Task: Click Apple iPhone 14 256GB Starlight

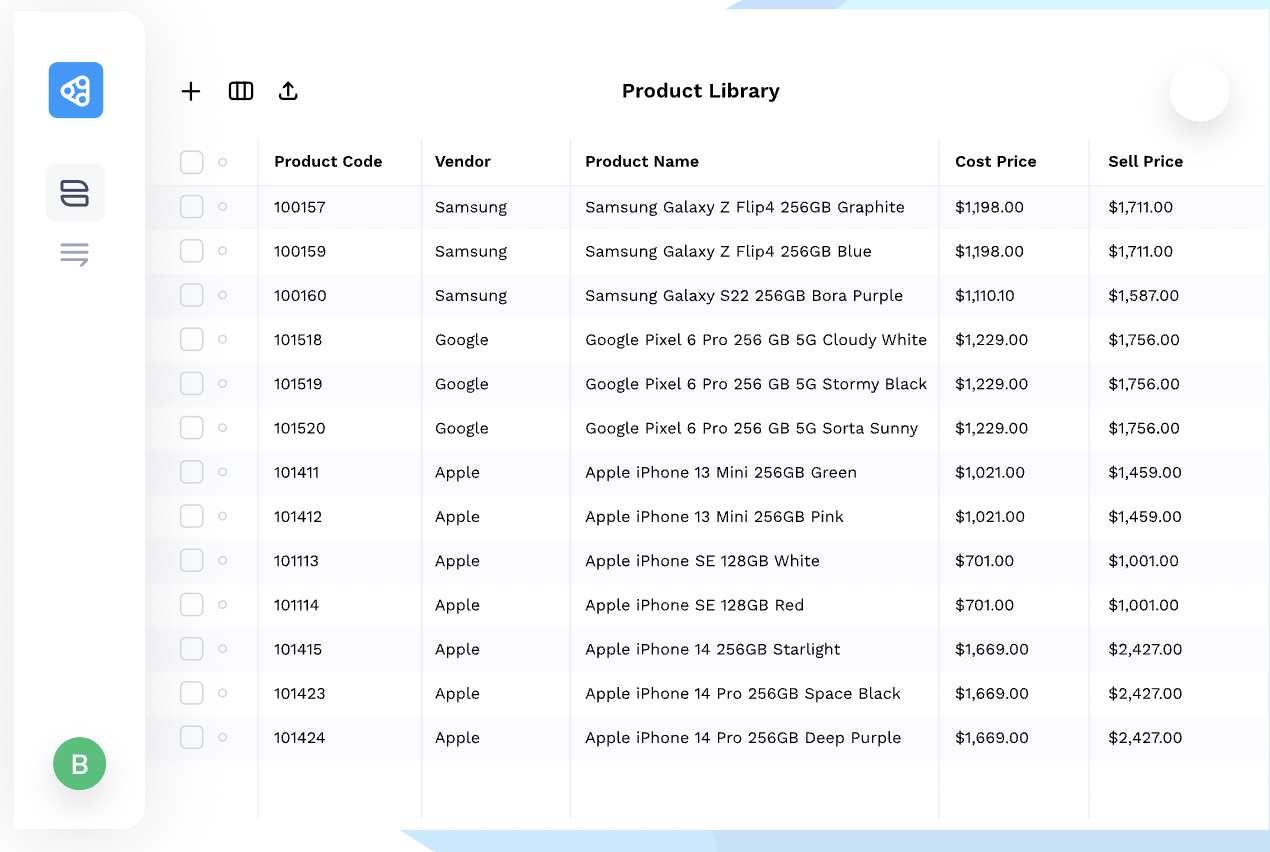Action: (x=713, y=649)
